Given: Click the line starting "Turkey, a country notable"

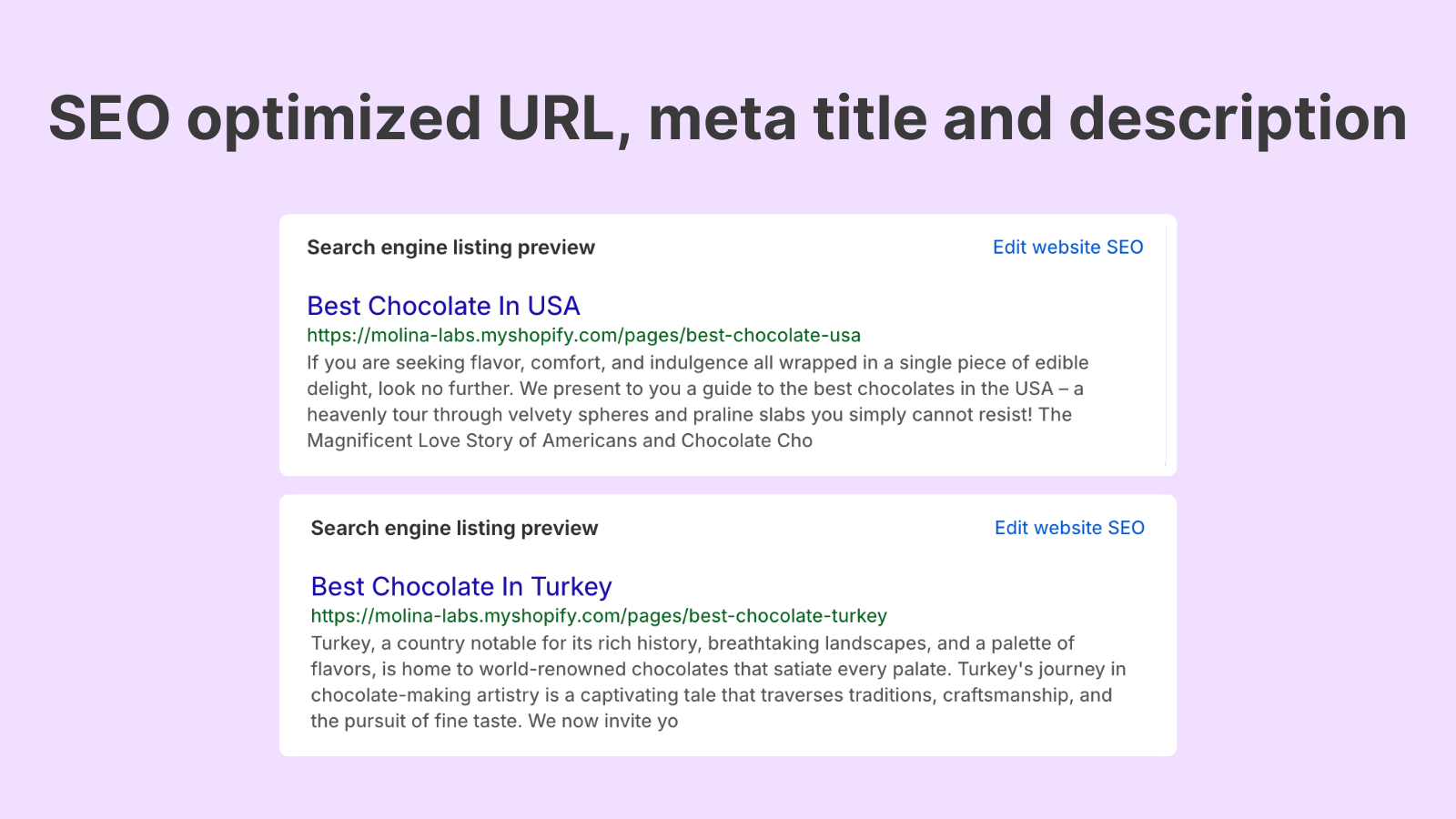Looking at the screenshot, I should click(x=692, y=643).
